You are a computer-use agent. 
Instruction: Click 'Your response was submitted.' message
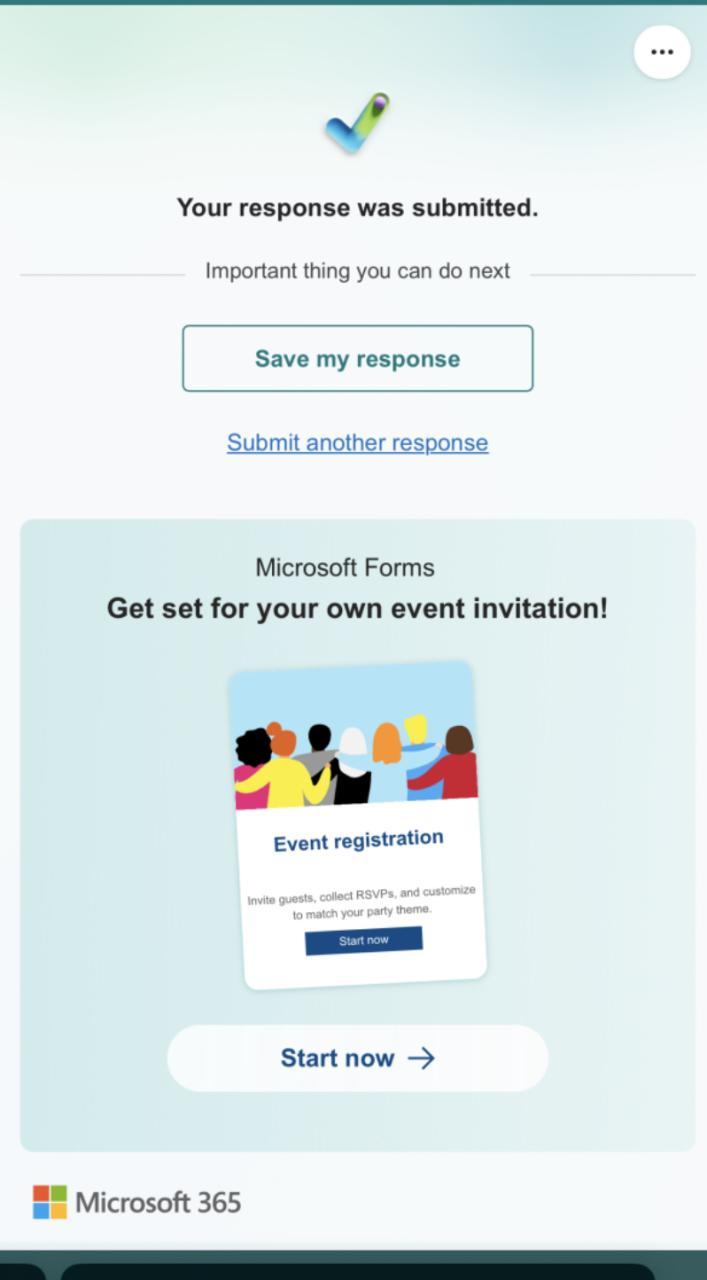coord(357,208)
